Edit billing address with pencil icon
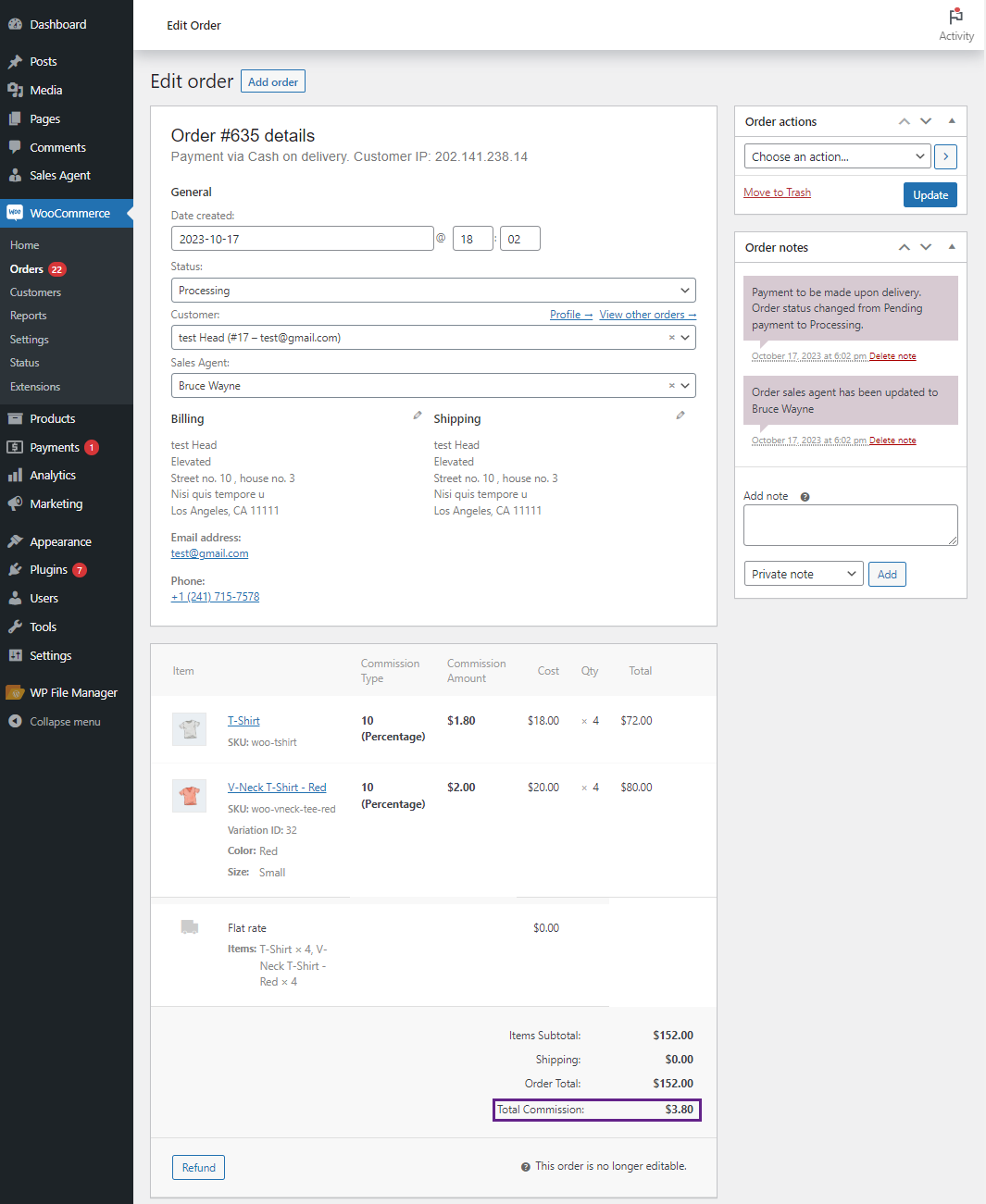The height and width of the screenshot is (1204, 986). pos(418,416)
